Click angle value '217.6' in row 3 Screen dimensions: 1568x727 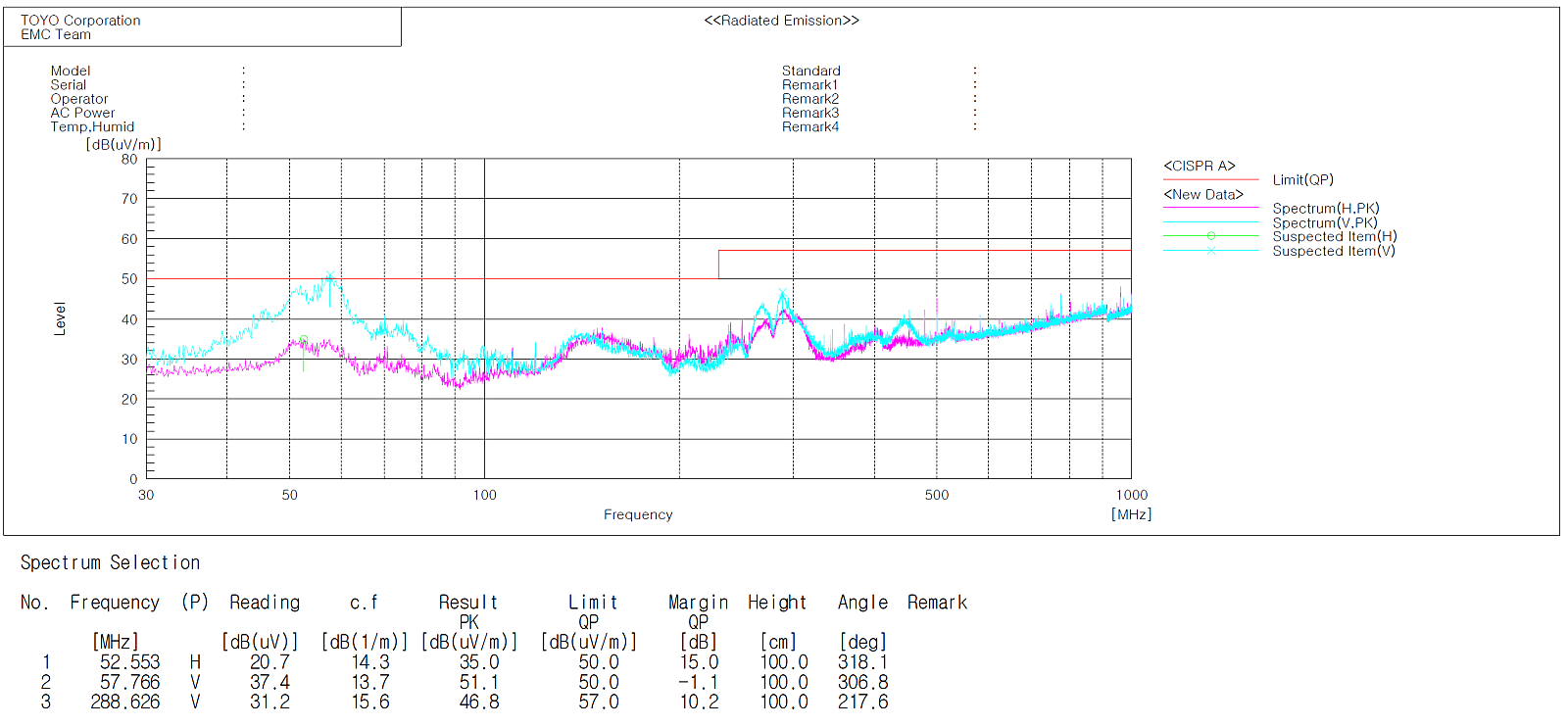pyautogui.click(x=863, y=702)
